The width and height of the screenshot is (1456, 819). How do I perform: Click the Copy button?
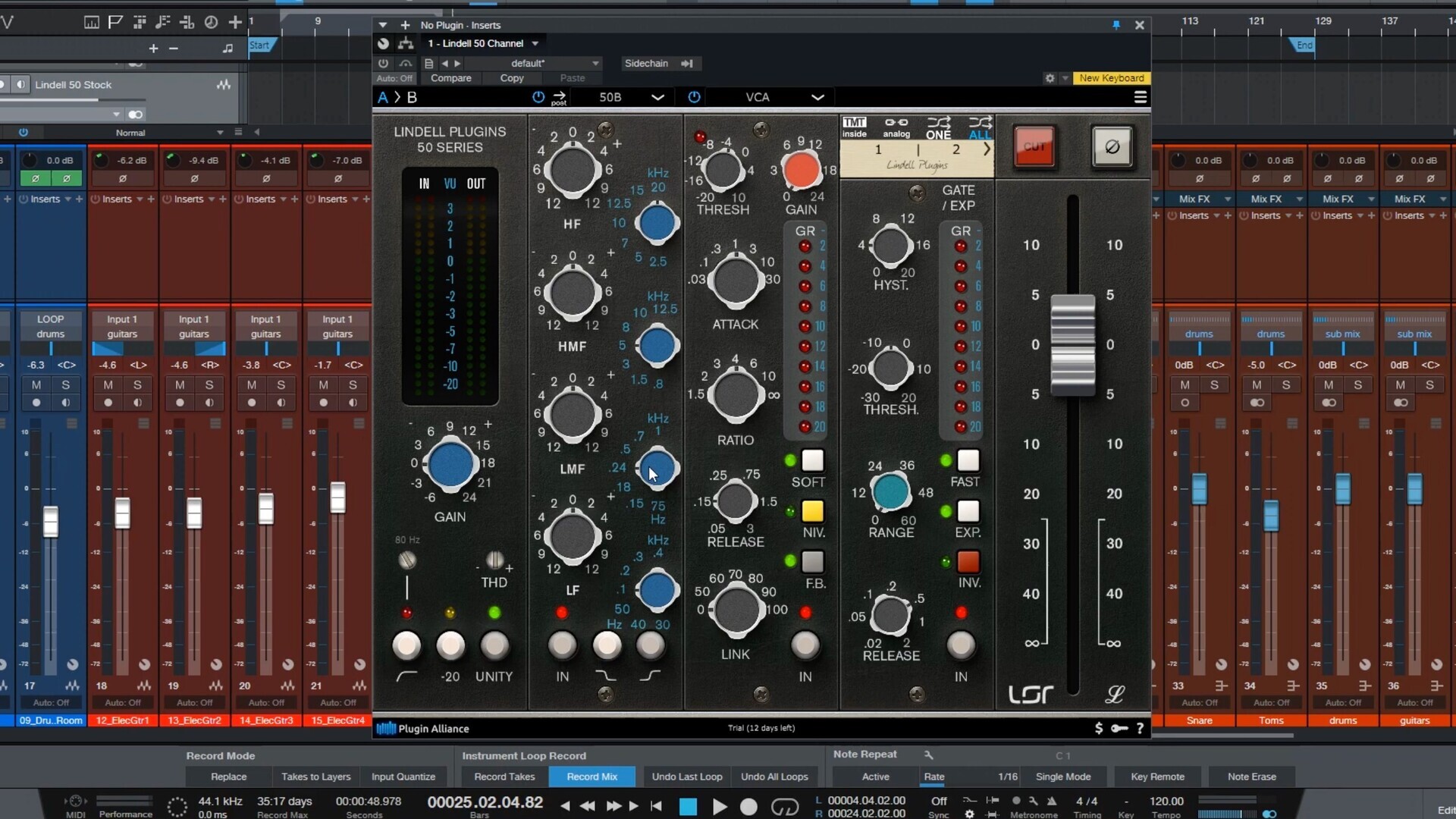tap(512, 78)
